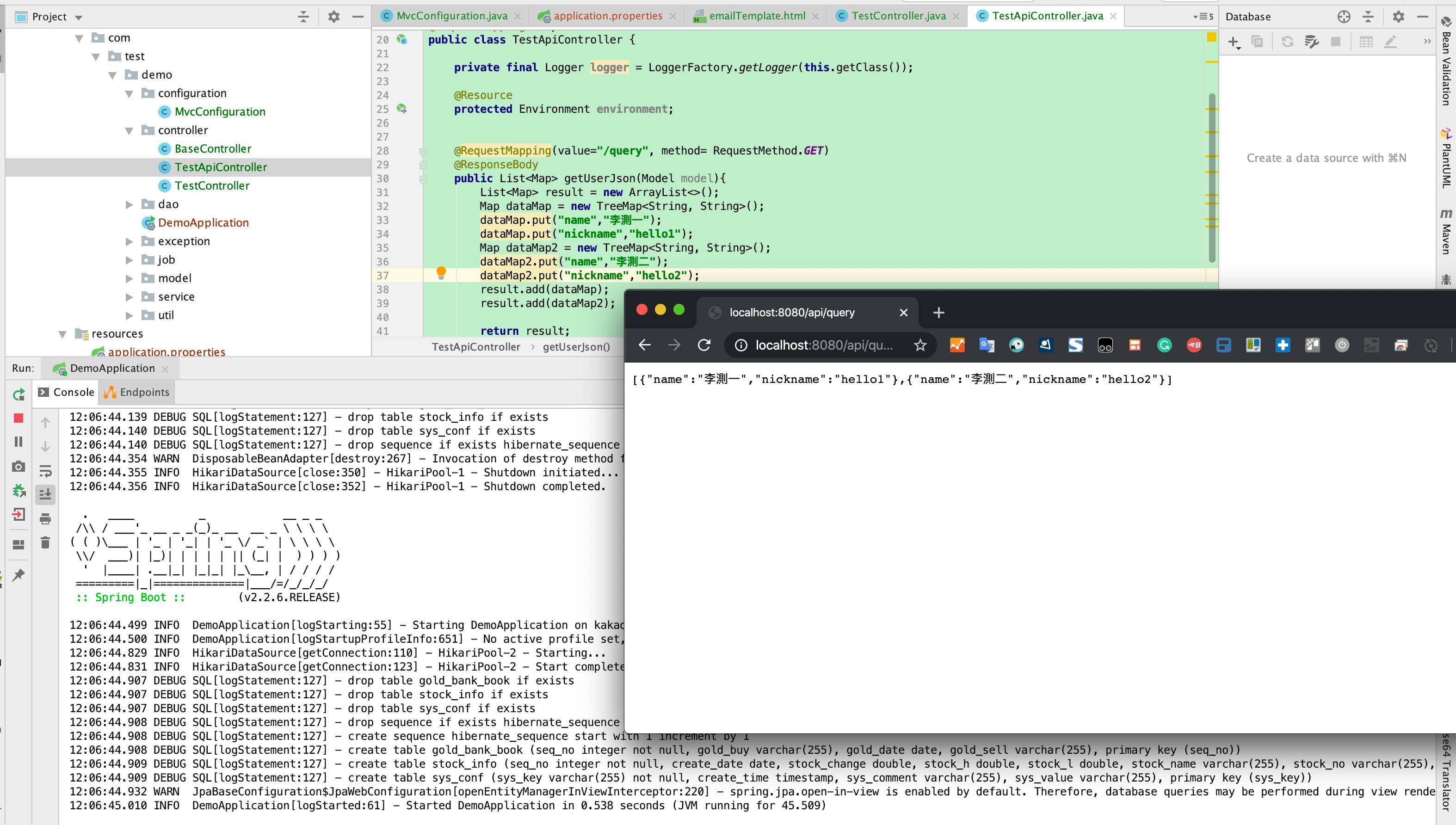Open BaseController in the project tree

point(212,148)
